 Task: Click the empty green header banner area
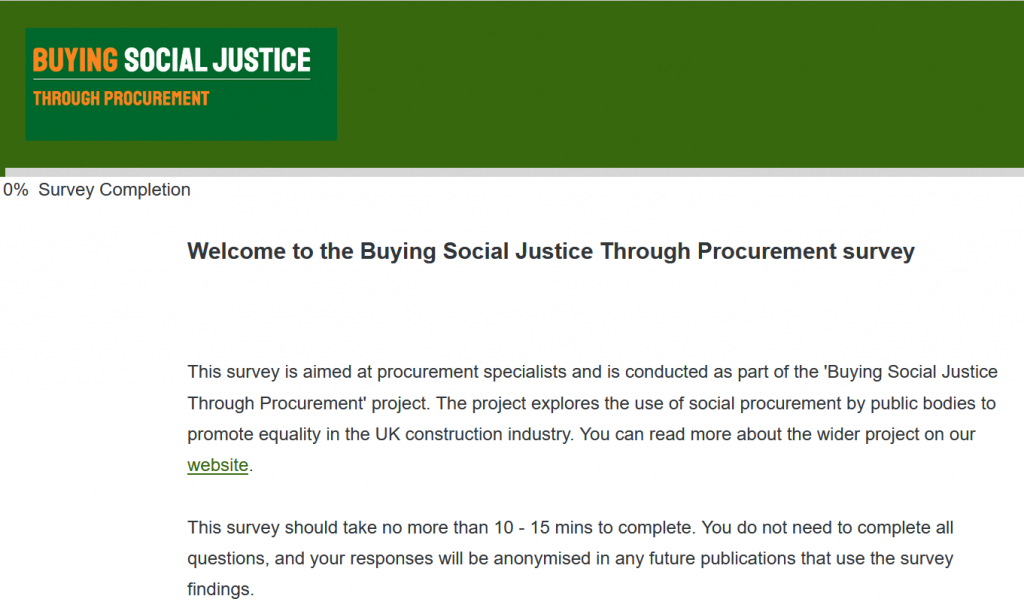pyautogui.click(x=679, y=84)
